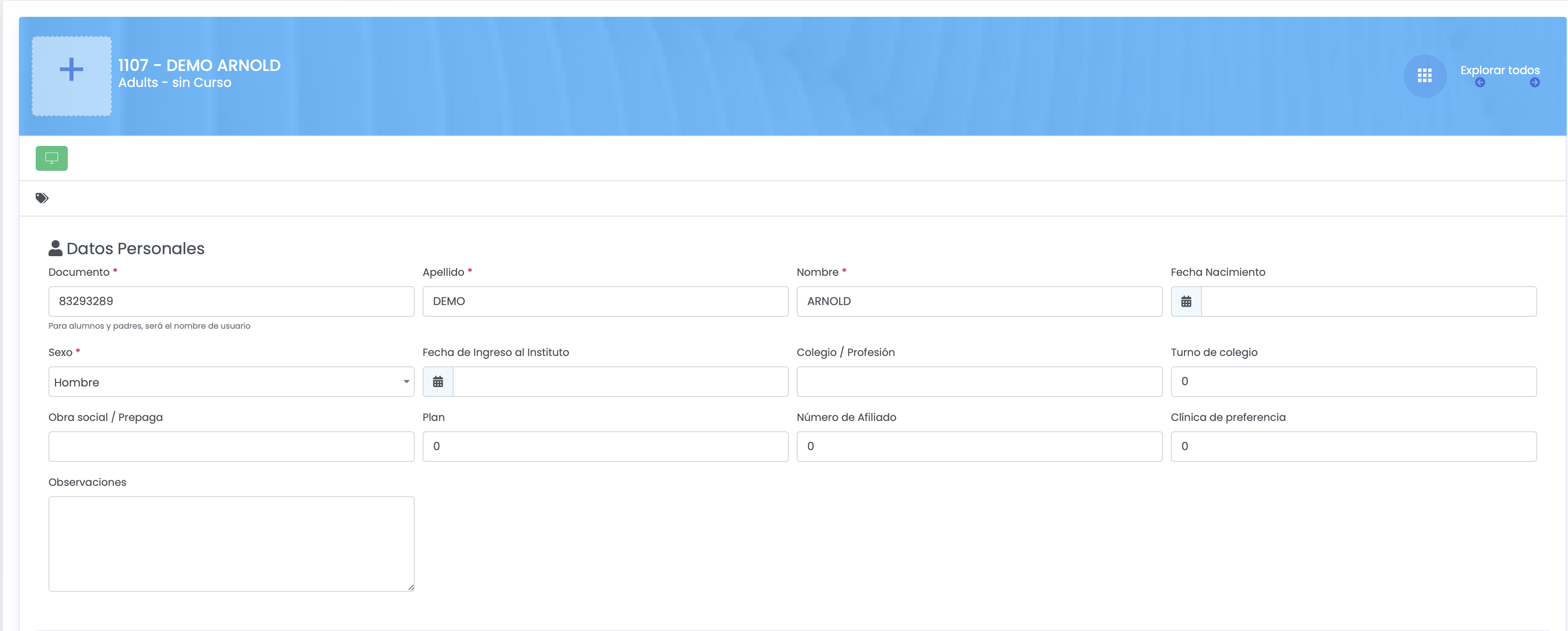1568x631 pixels.
Task: Click the Nombre field containing ARNOLD
Action: 979,301
